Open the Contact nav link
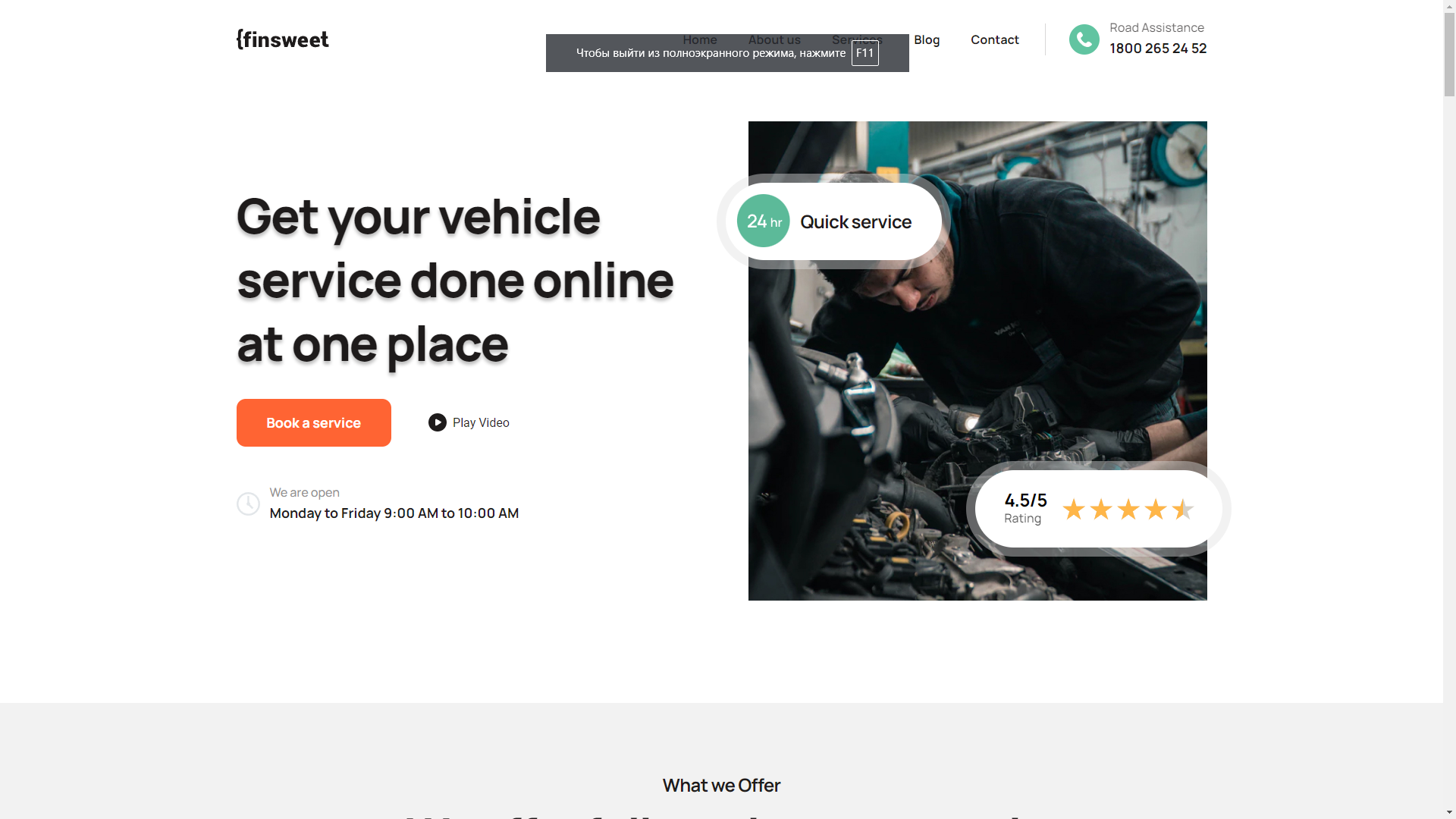 [994, 39]
